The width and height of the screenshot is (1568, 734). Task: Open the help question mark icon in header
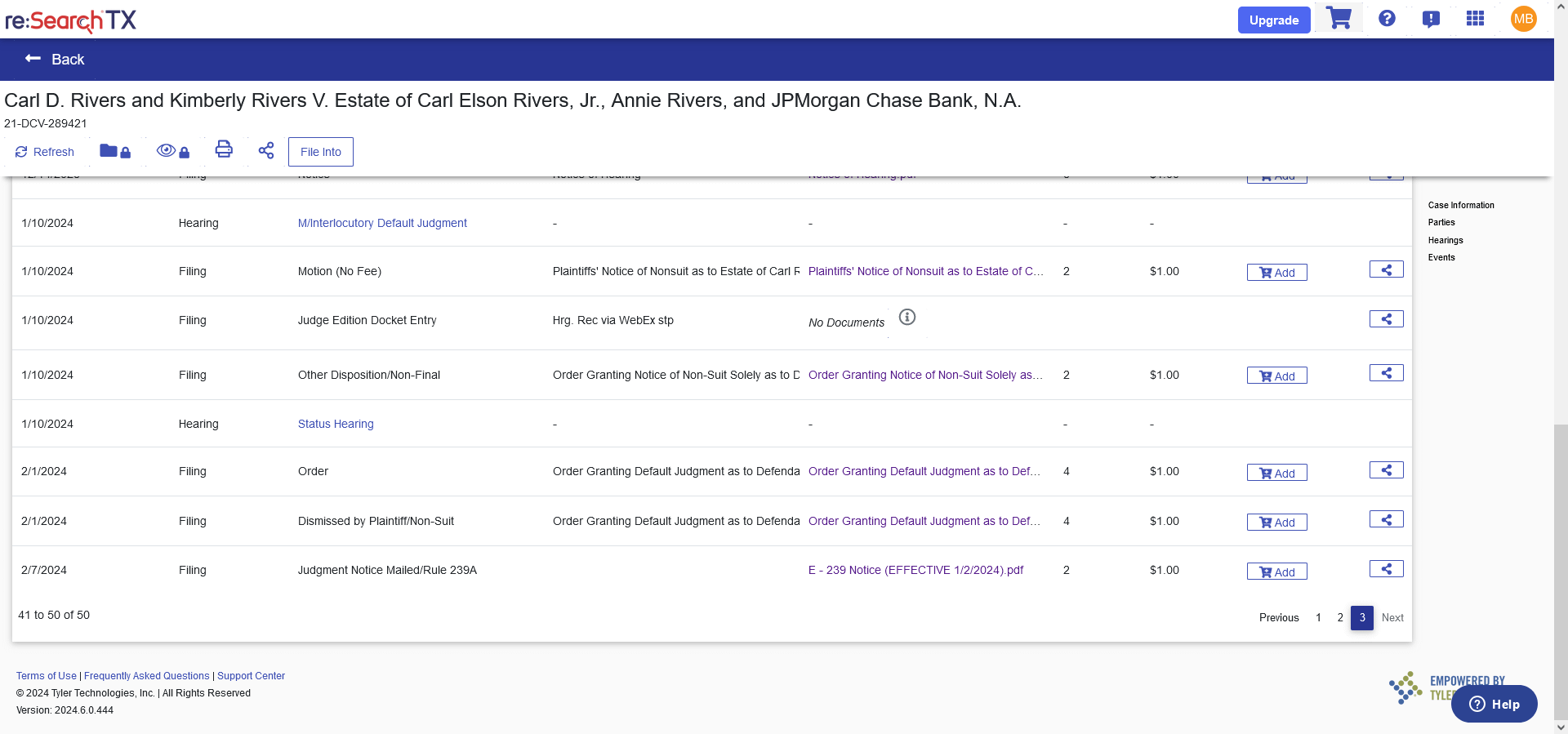click(x=1387, y=19)
